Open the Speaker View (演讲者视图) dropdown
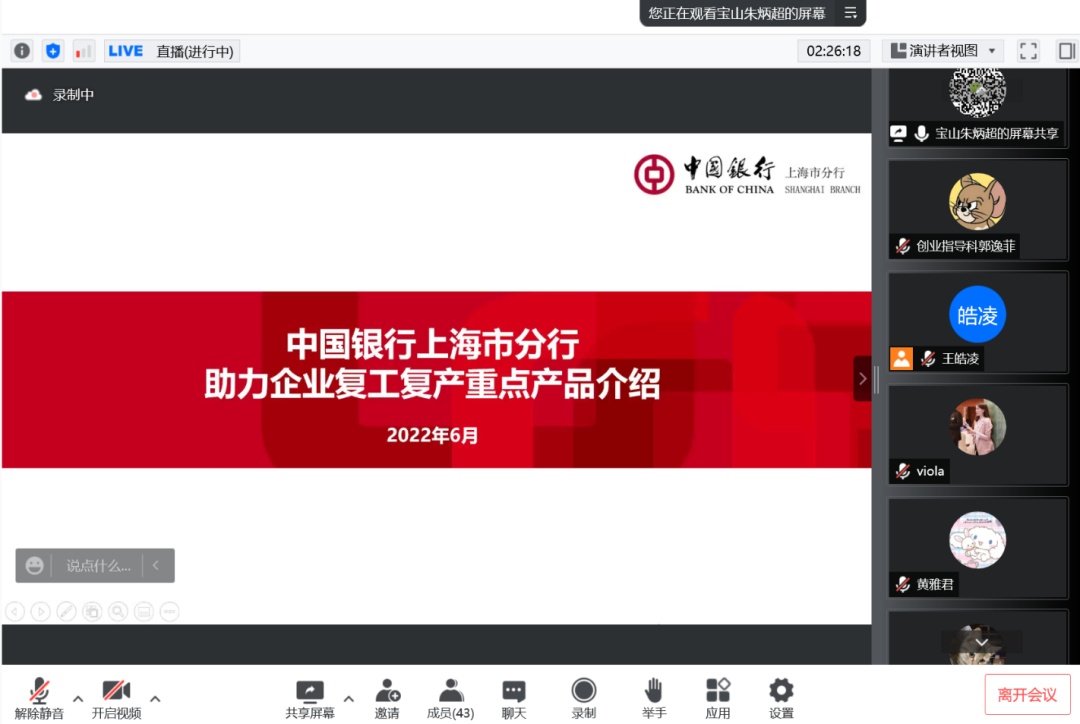Screen dimensions: 1080x724 point(942,51)
